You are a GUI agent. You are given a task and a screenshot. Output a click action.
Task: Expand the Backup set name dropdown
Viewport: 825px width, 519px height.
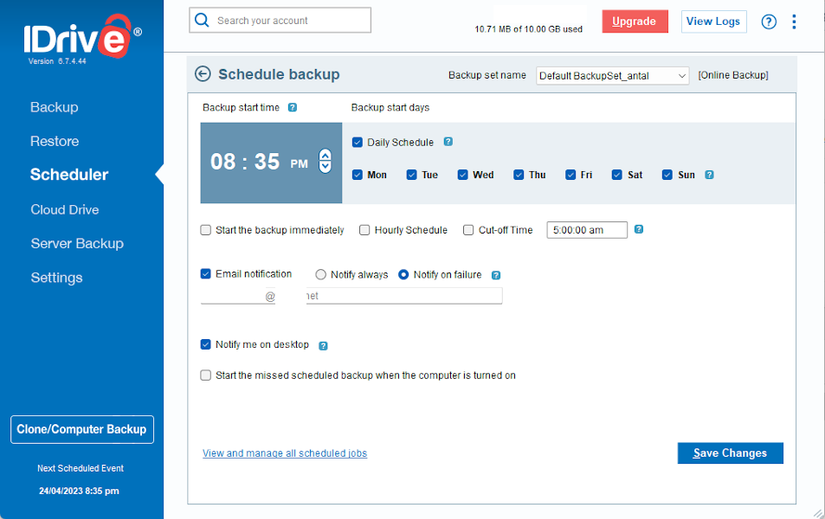click(612, 76)
